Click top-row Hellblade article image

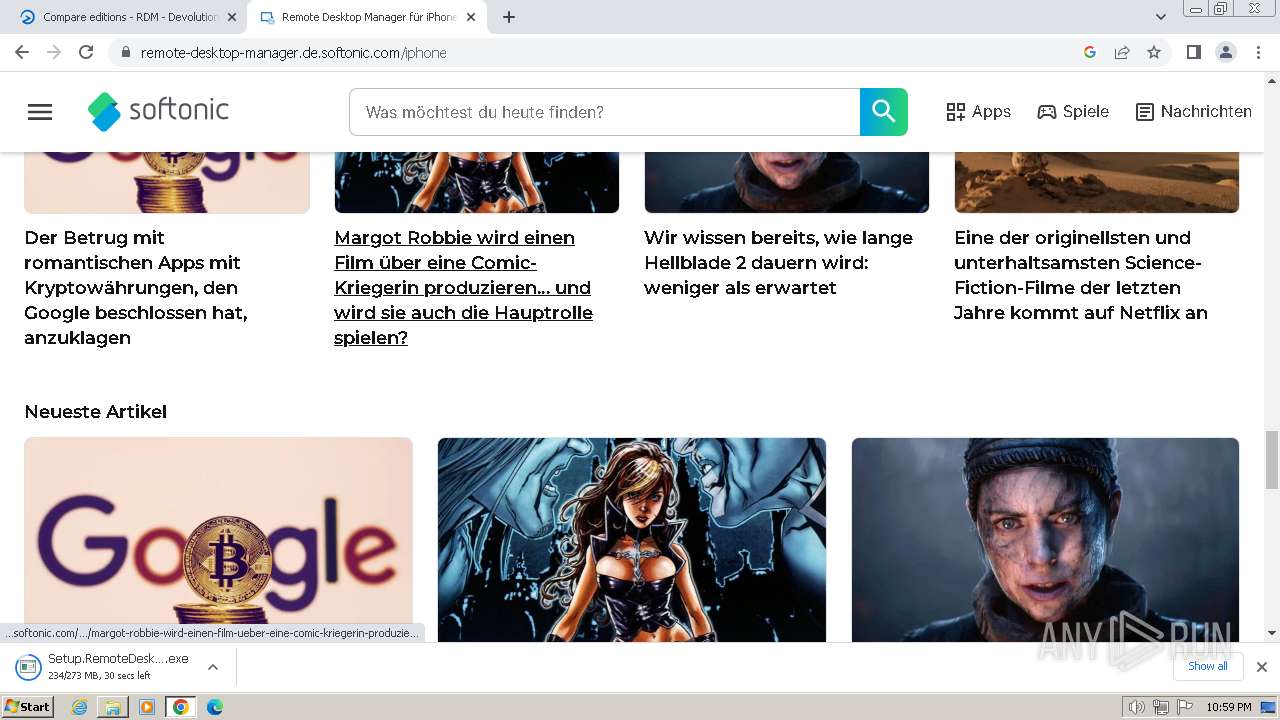click(787, 183)
